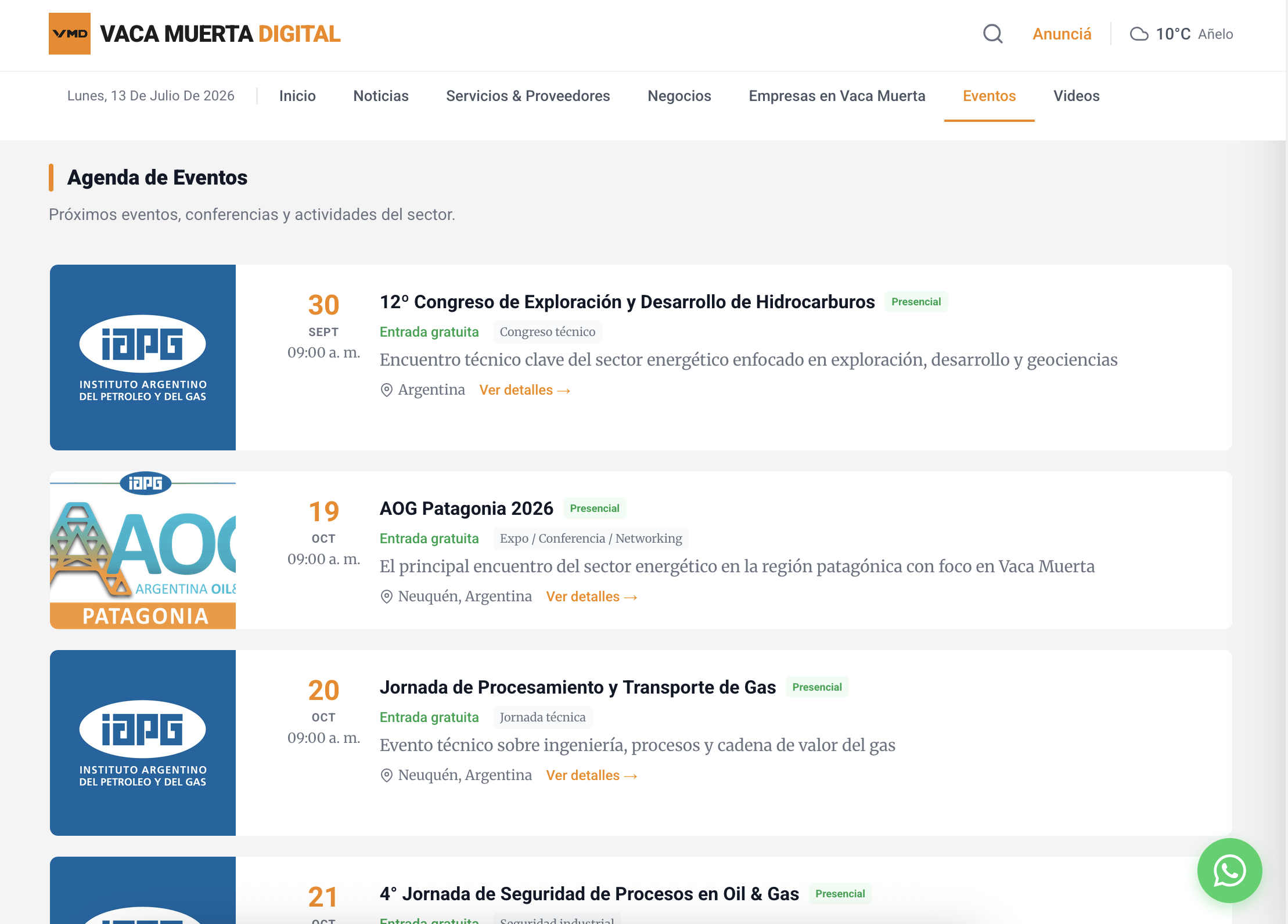Open Jornada de Procesamiento y Transporte title
1288x924 pixels.
point(578,687)
